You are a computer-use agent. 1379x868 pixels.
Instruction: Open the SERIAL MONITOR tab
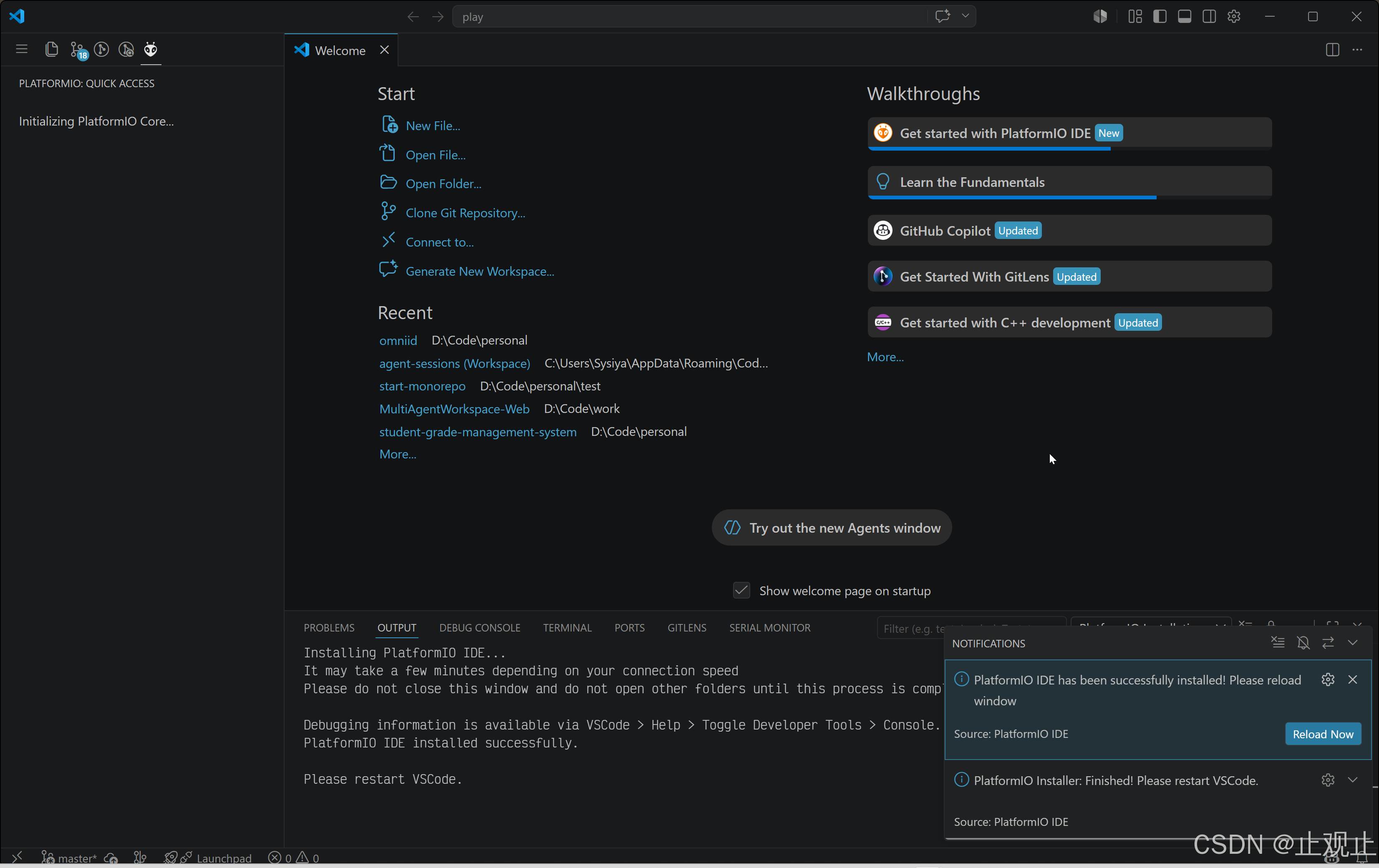pos(770,627)
